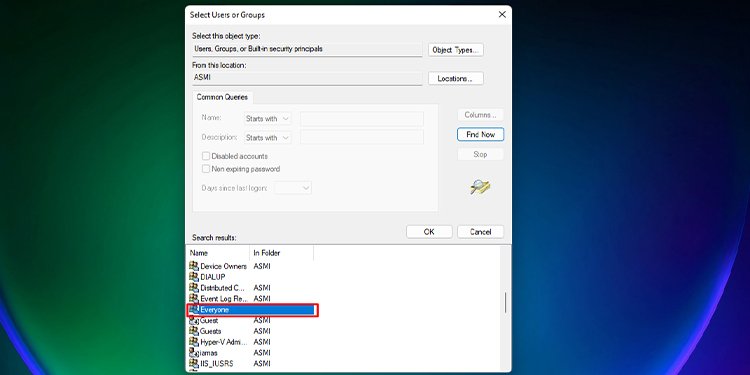Select the Hyper-V Admi... result name
The image size is (750, 375).
(x=224, y=342)
